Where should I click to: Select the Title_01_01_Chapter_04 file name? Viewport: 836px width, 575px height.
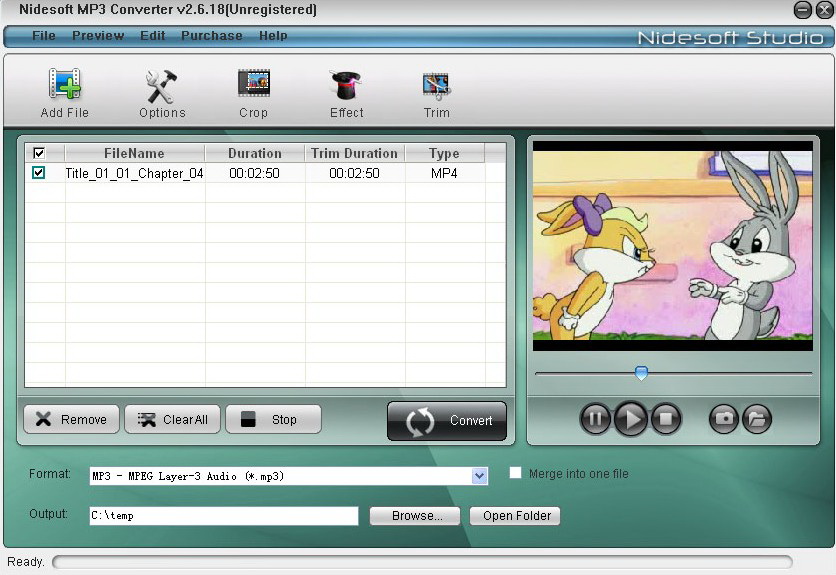(134, 173)
